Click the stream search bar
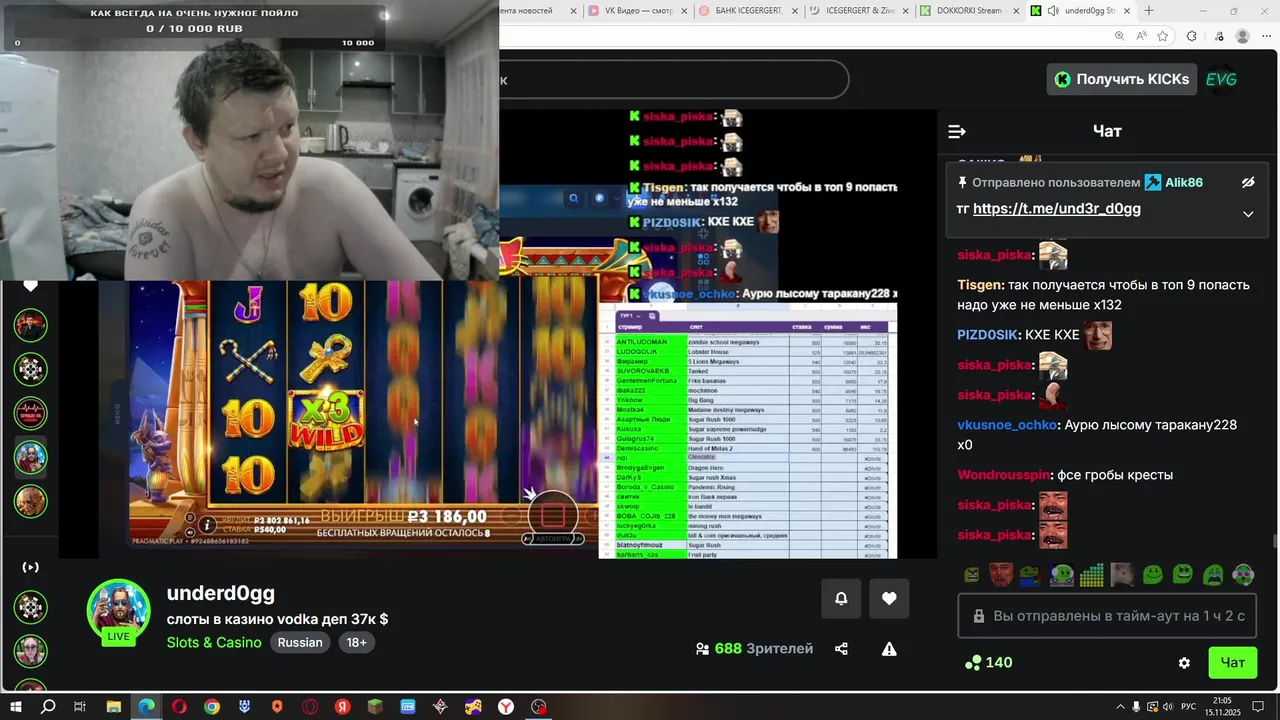The width and height of the screenshot is (1280, 720). [x=673, y=80]
